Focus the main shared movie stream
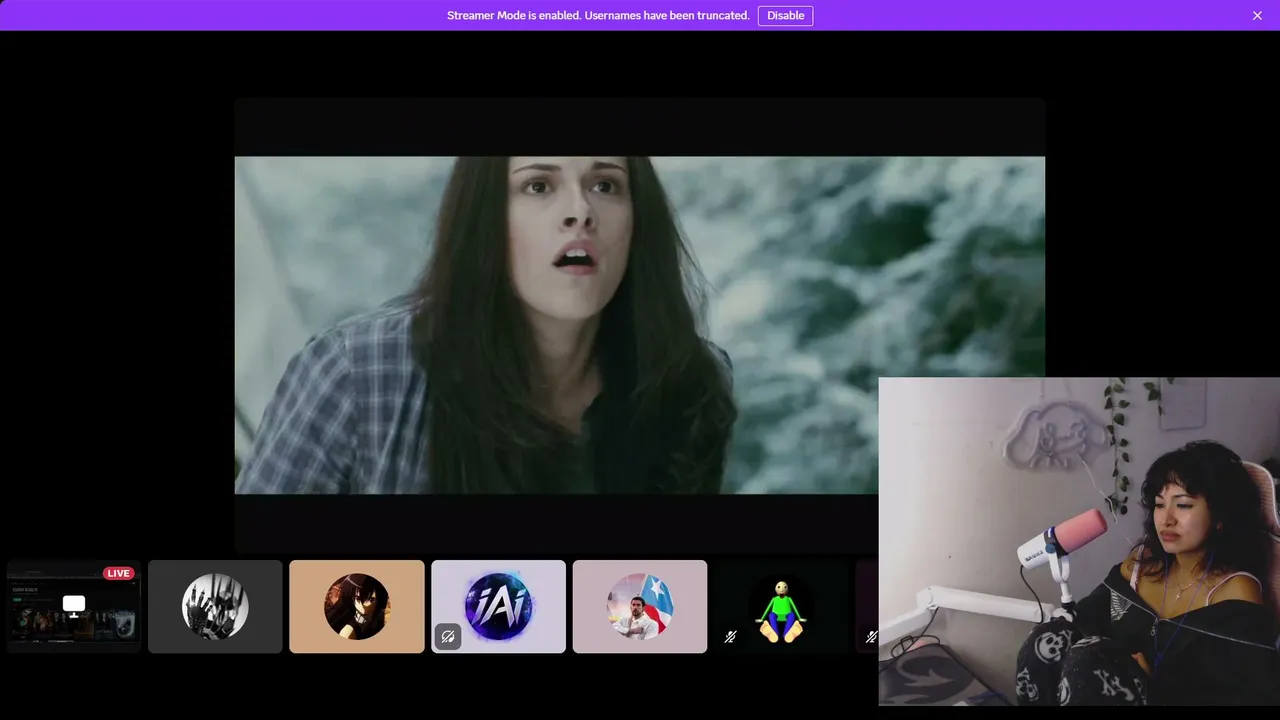Viewport: 1280px width, 720px height. [640, 325]
